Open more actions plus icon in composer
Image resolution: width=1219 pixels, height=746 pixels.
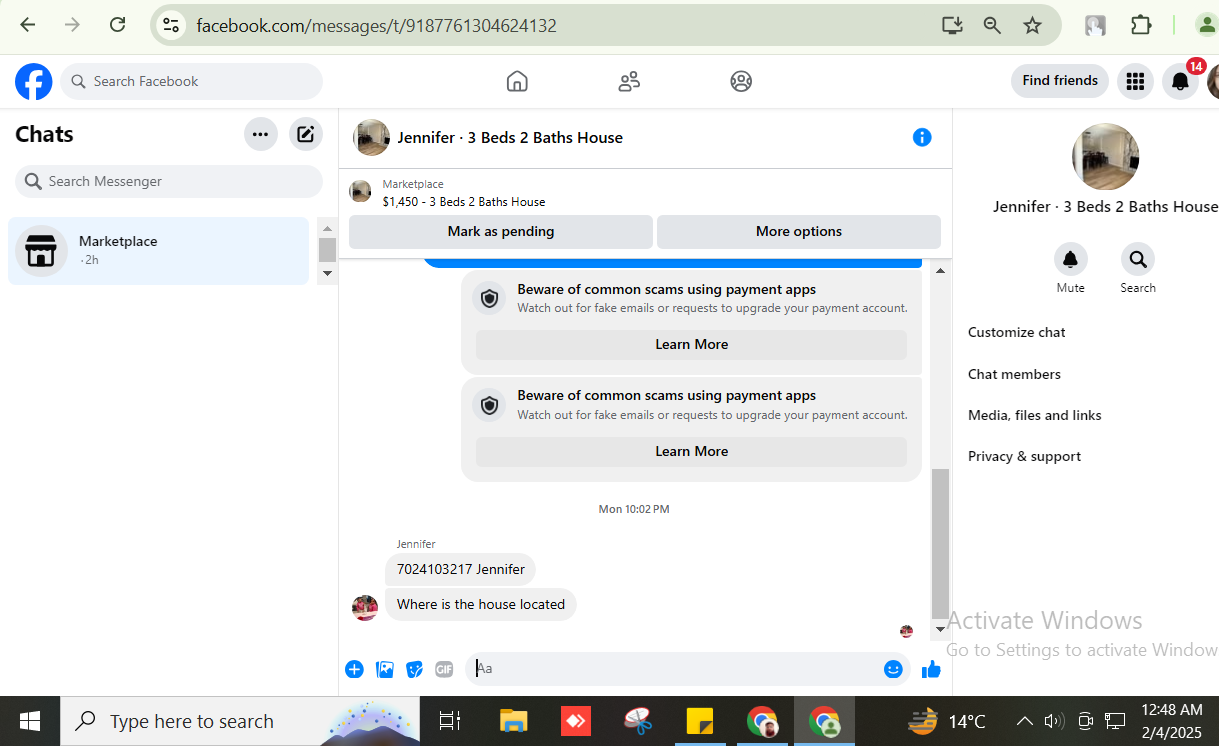[354, 669]
